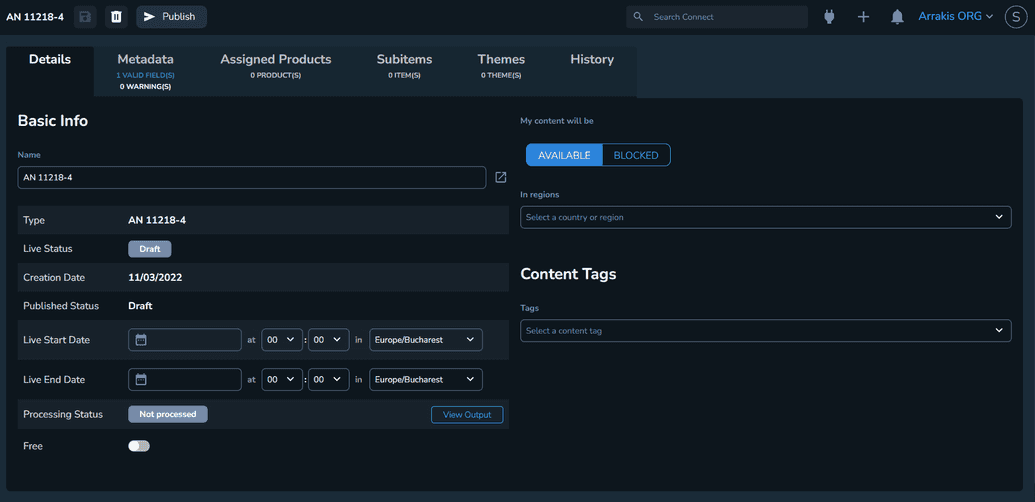This screenshot has width=1035, height=502.
Task: Expand the content tag dropdown
Action: coord(766,331)
